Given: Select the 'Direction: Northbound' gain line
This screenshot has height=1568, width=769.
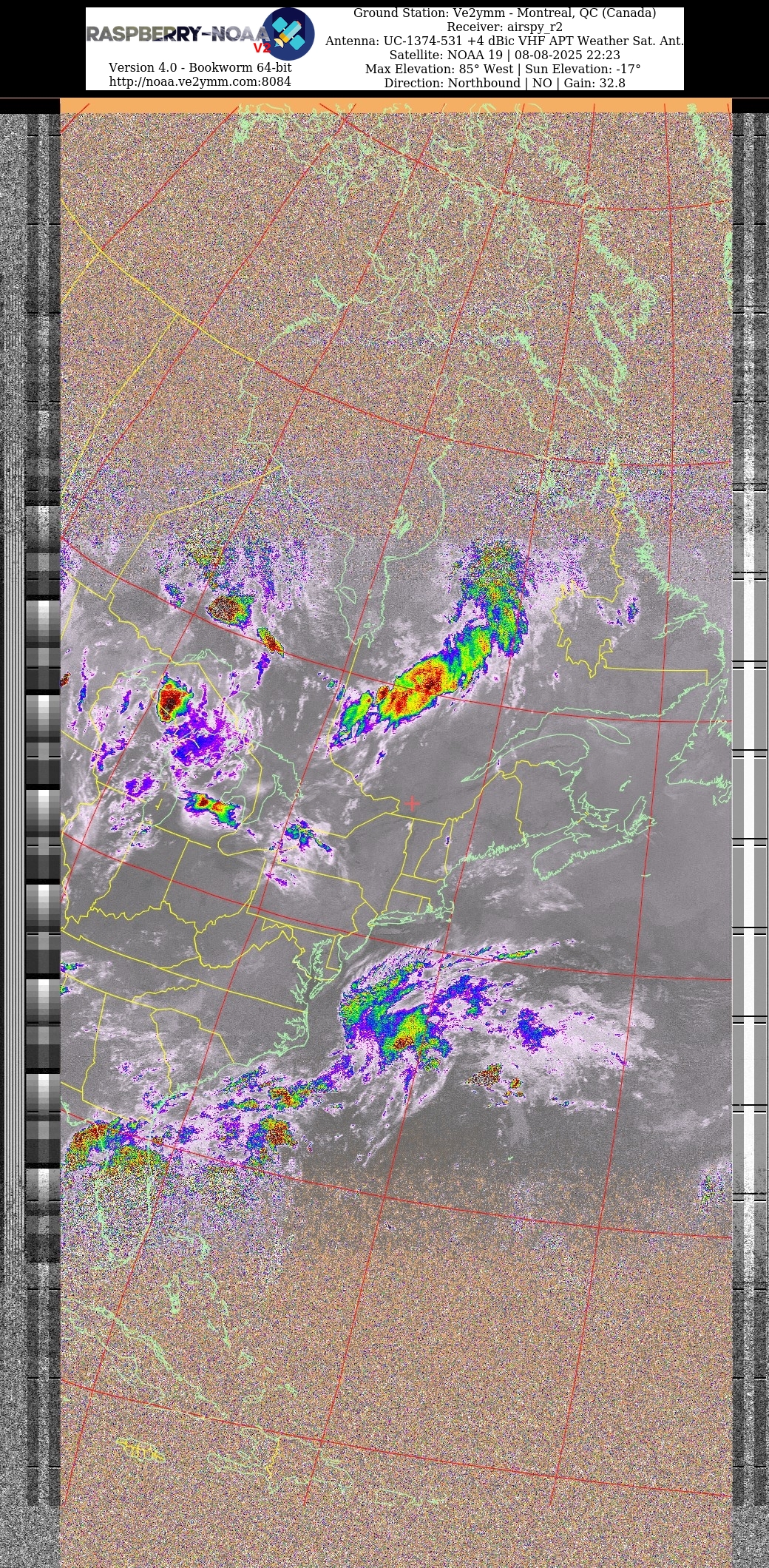Looking at the screenshot, I should tap(504, 83).
